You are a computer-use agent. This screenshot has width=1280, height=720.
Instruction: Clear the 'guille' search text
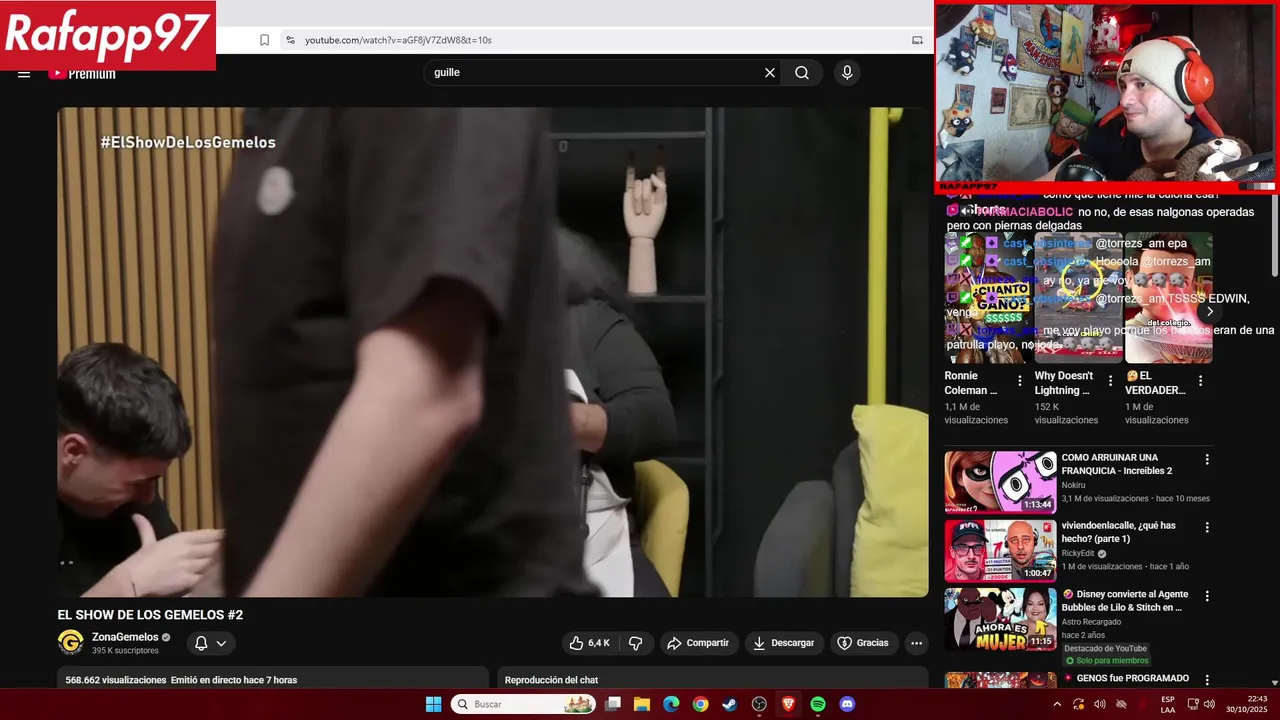point(770,73)
